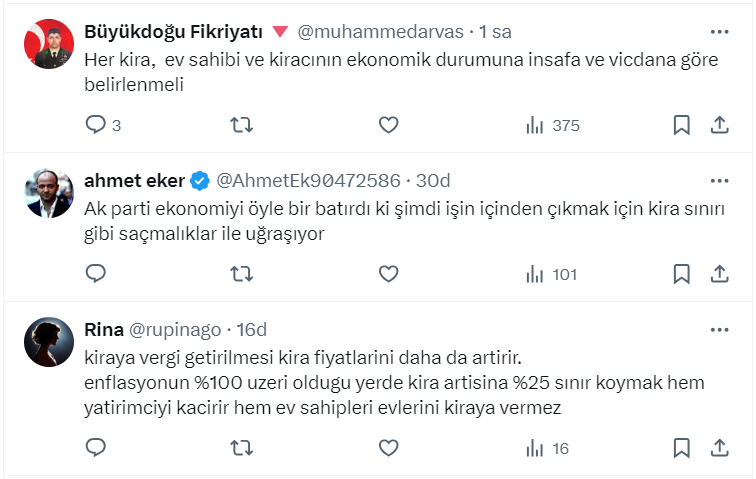Open more options for ahmet eker's tweet
Viewport: 756px width, 479px height.
(718, 180)
